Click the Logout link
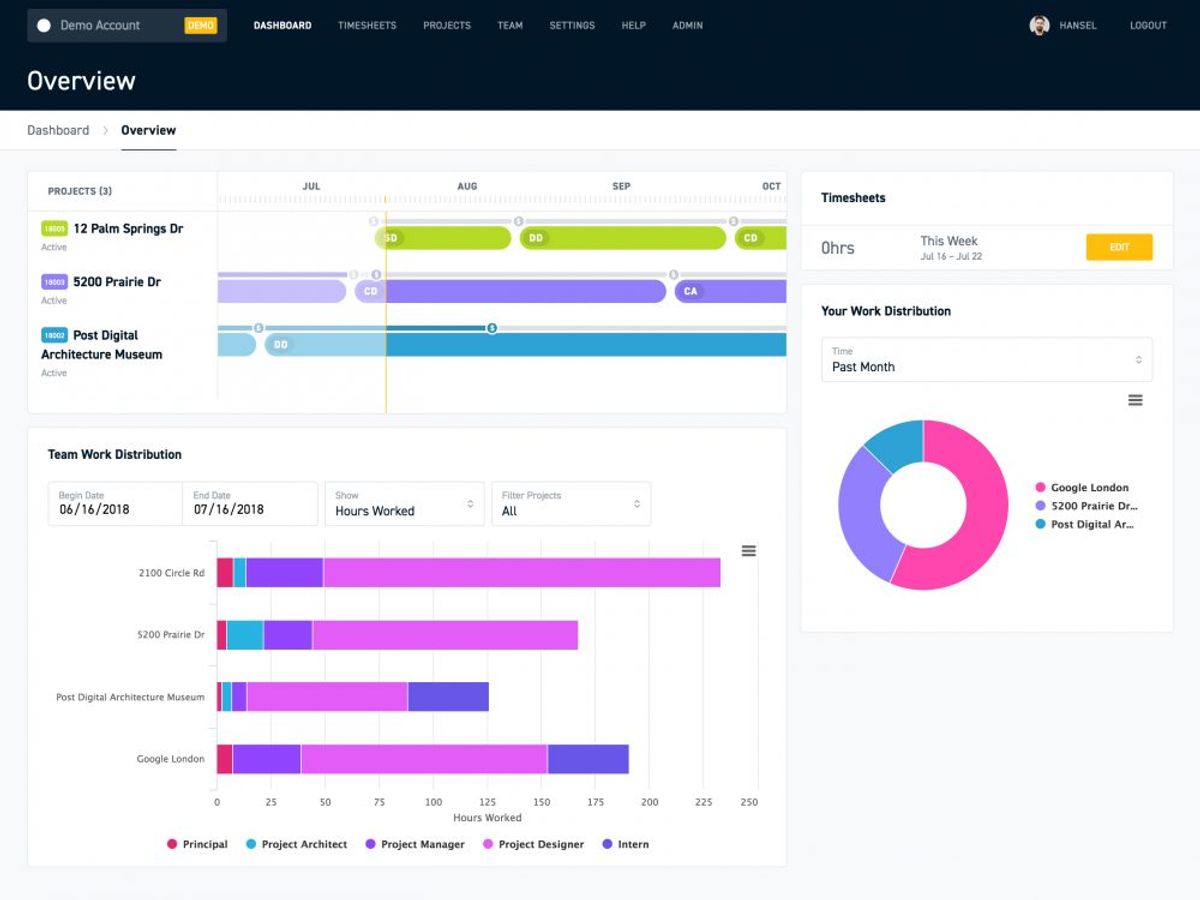Screen dimensions: 1200x900 [x=1148, y=25]
